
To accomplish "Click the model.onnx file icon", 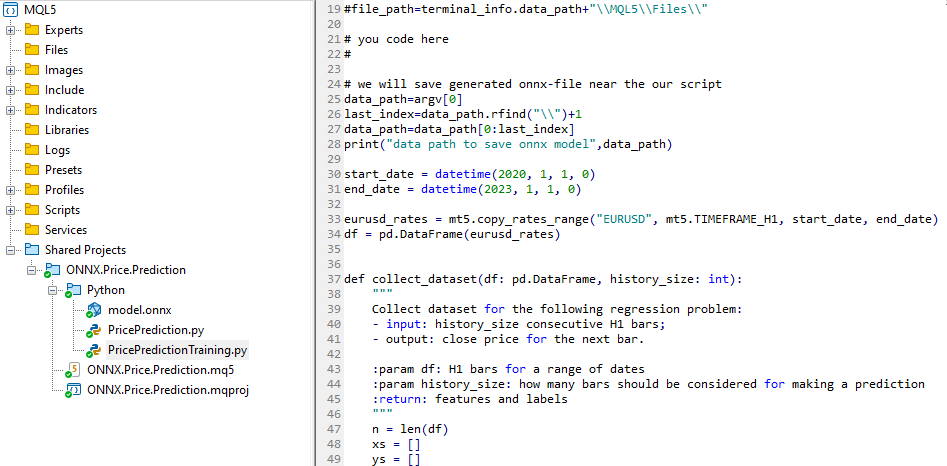I will (x=95, y=310).
